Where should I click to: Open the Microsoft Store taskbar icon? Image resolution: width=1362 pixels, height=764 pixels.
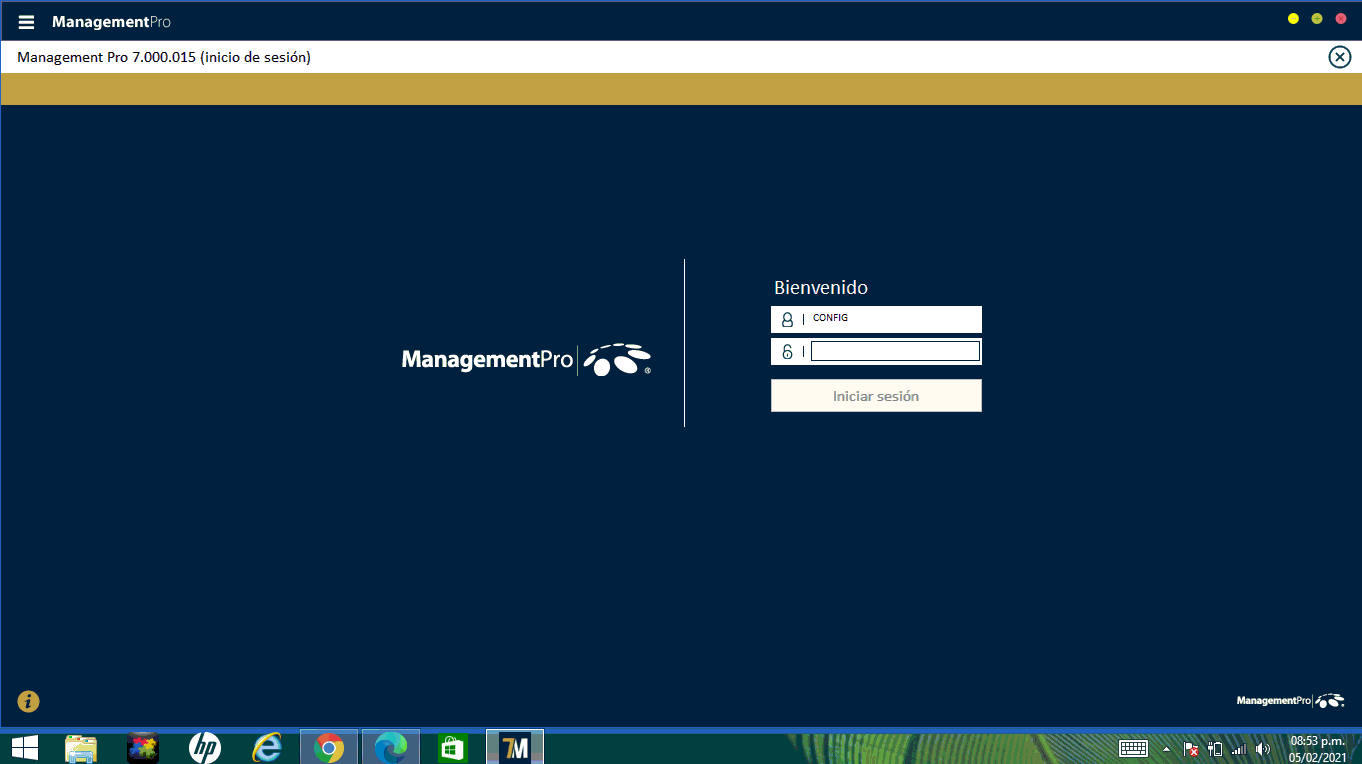452,747
